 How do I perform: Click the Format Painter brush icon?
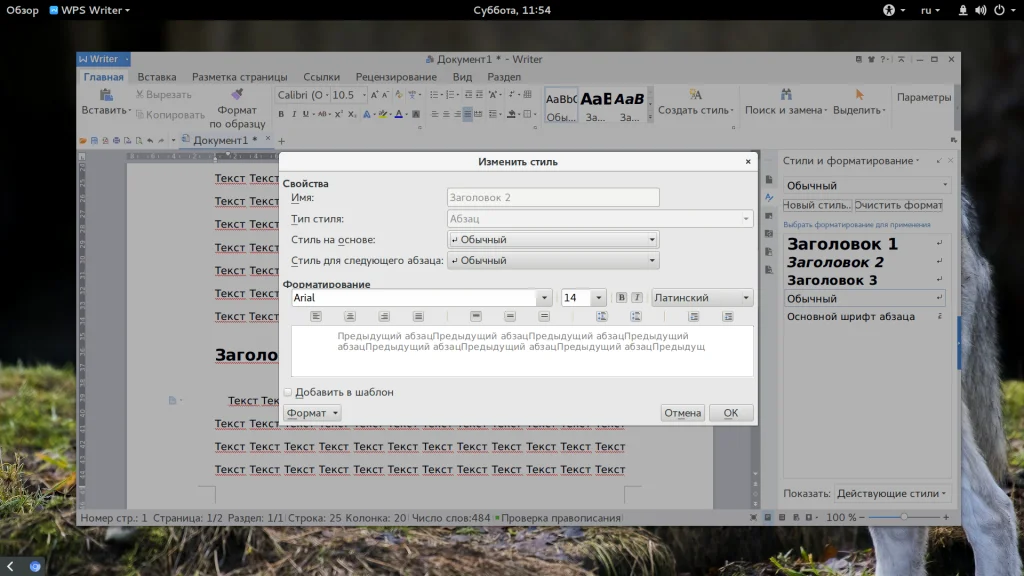coord(237,95)
